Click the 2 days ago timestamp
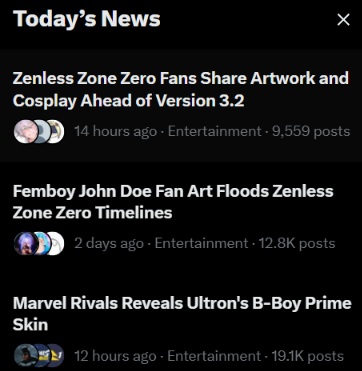Screen dimensions: 362x371 (x=109, y=244)
